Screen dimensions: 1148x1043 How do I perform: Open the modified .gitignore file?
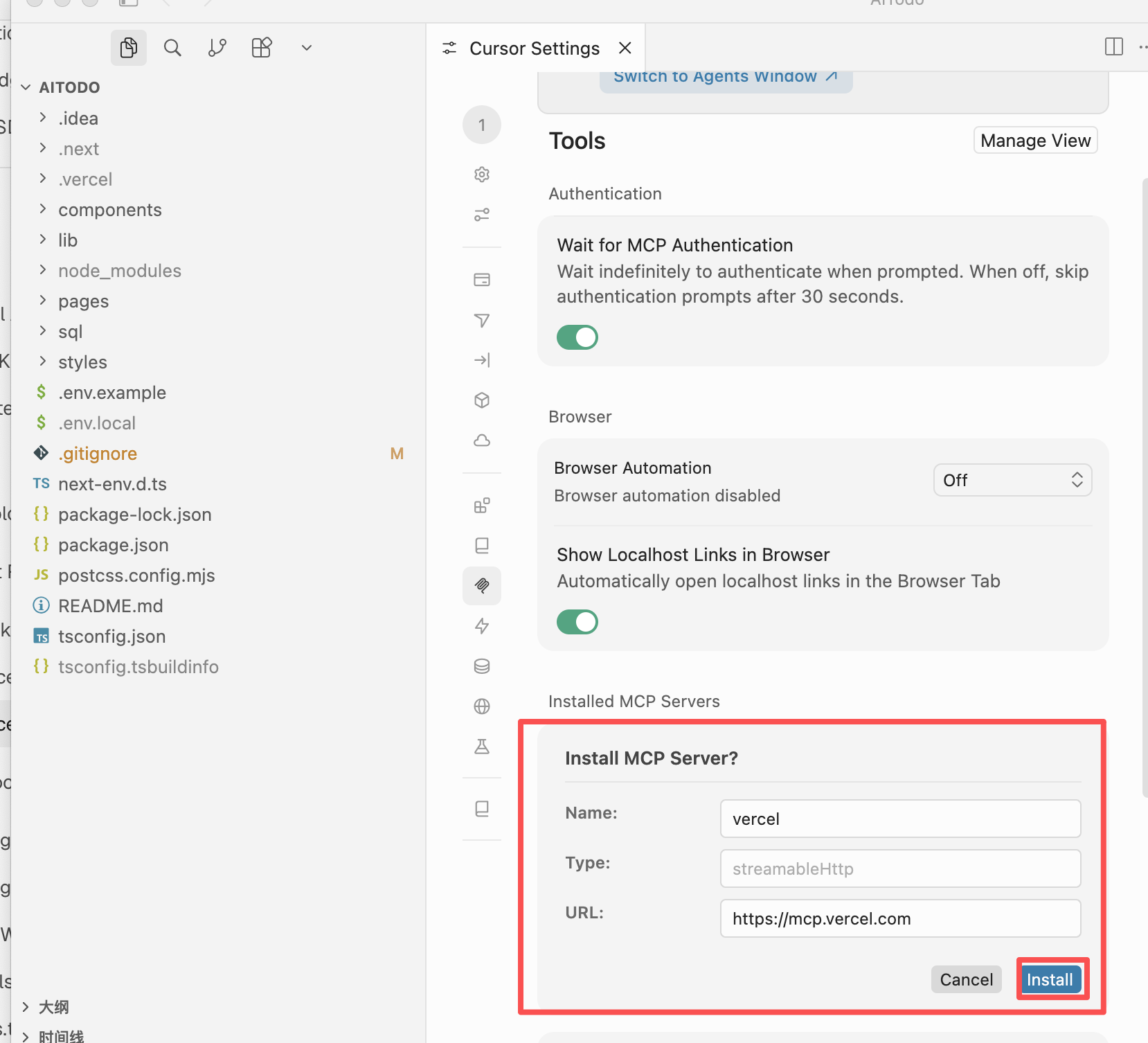98,454
